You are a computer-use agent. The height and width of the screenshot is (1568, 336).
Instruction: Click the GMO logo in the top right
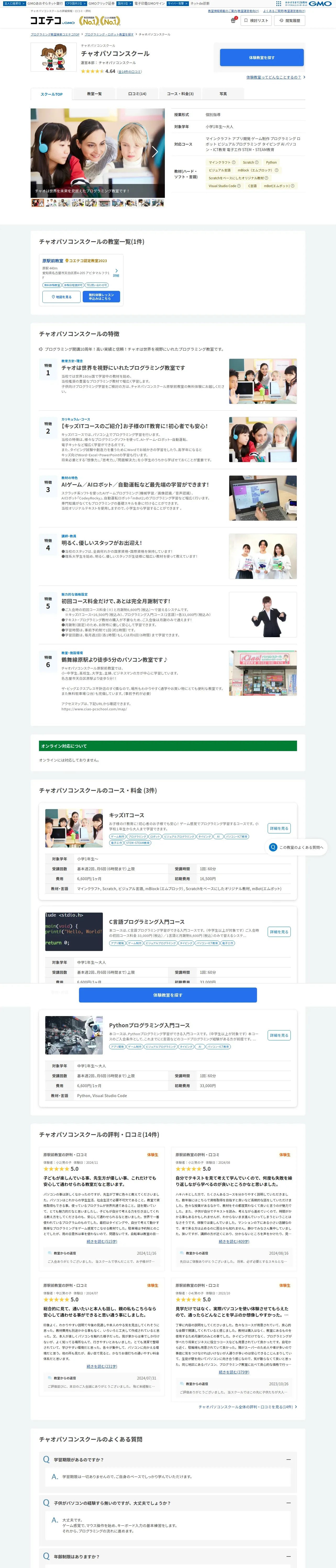(320, 3)
